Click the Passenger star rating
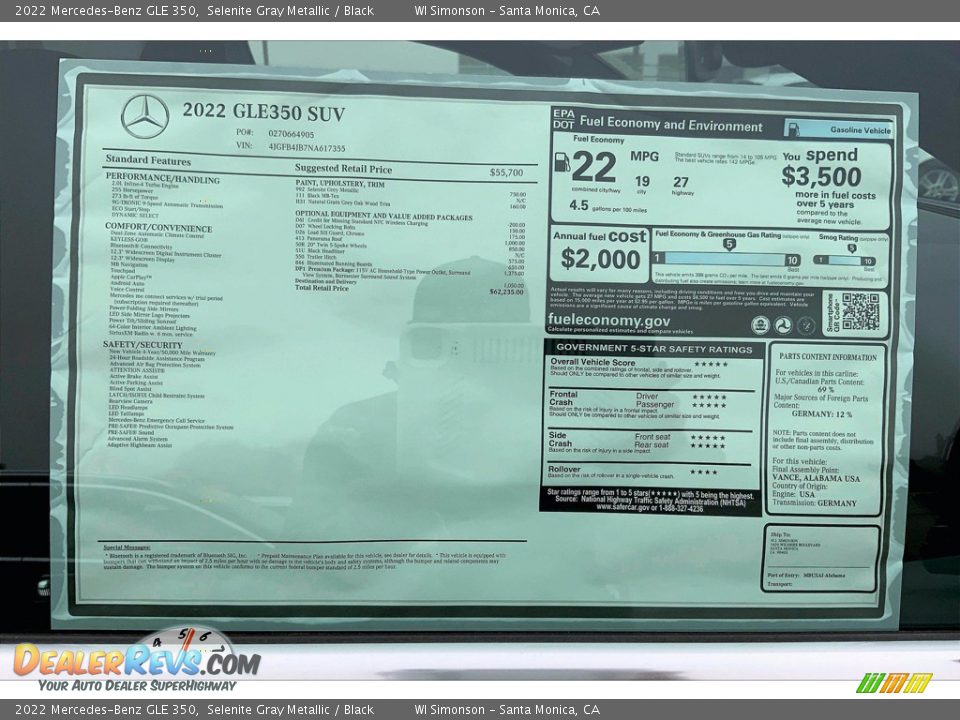Viewport: 960px width, 720px height. click(x=709, y=405)
